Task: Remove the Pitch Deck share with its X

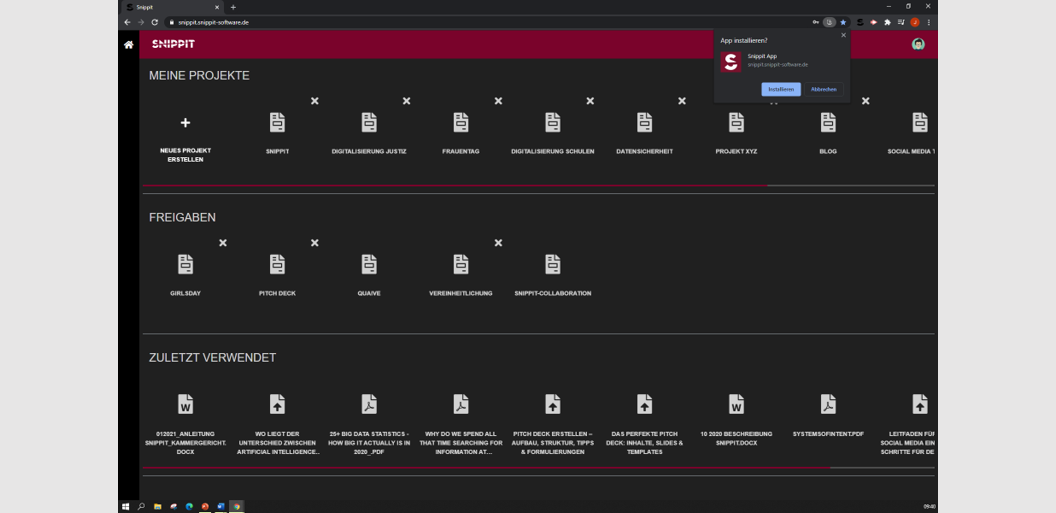Action: click(x=315, y=242)
